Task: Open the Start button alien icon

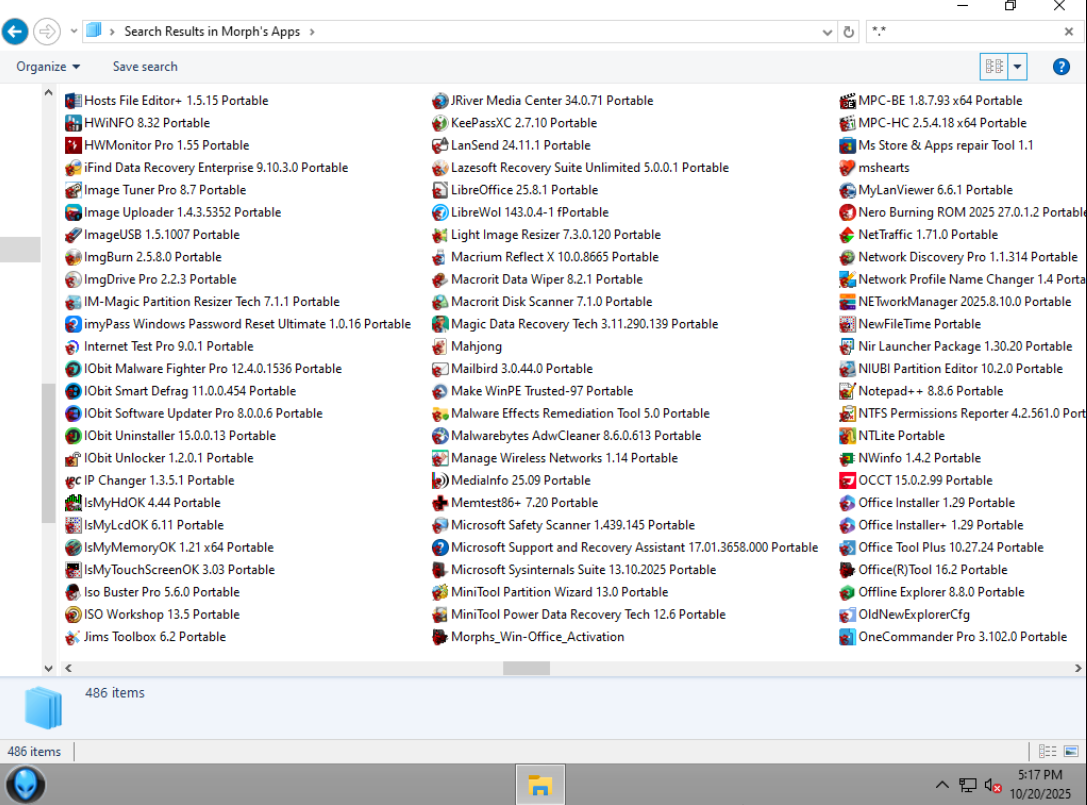Action: pos(26,785)
